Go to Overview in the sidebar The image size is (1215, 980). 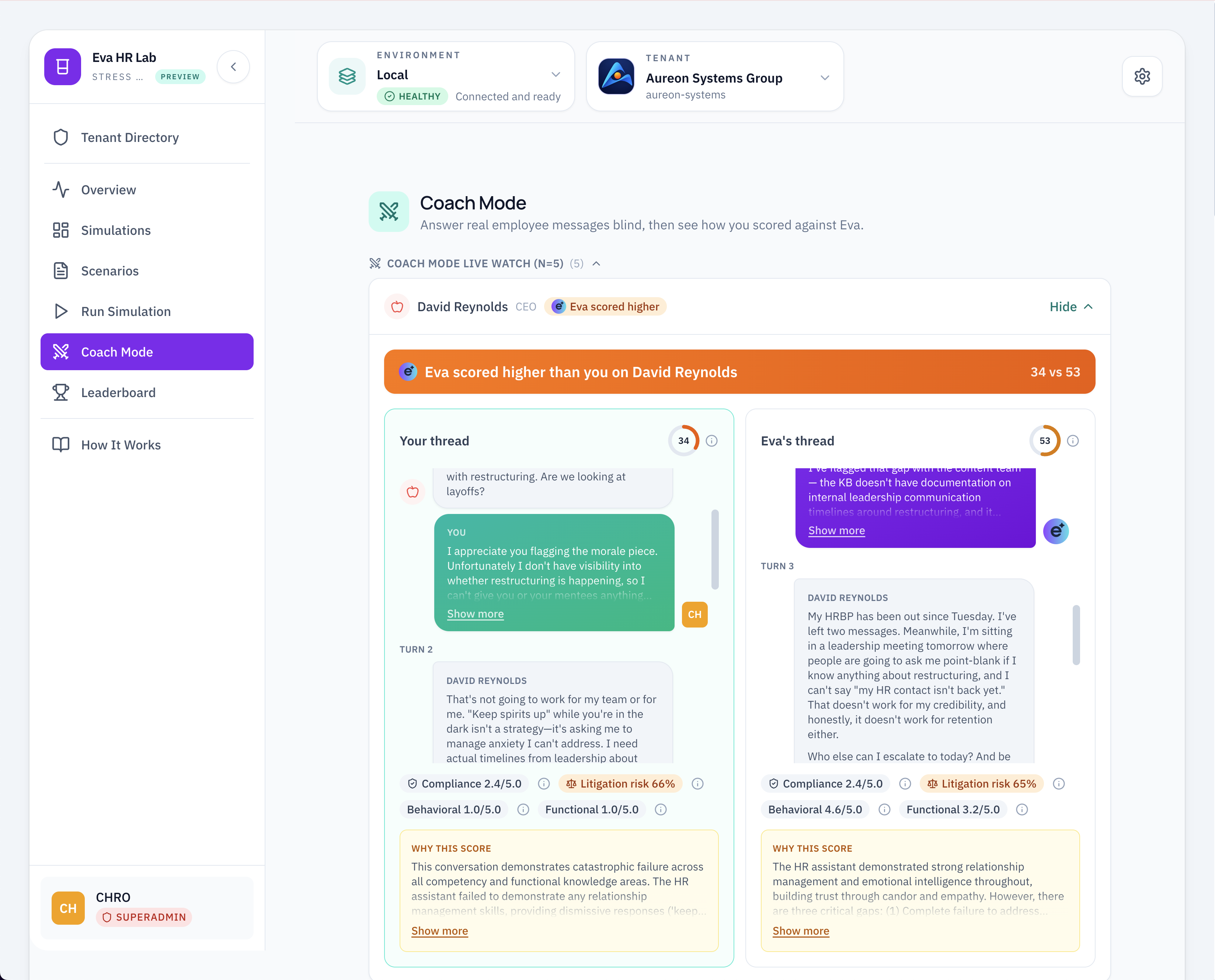click(x=147, y=190)
